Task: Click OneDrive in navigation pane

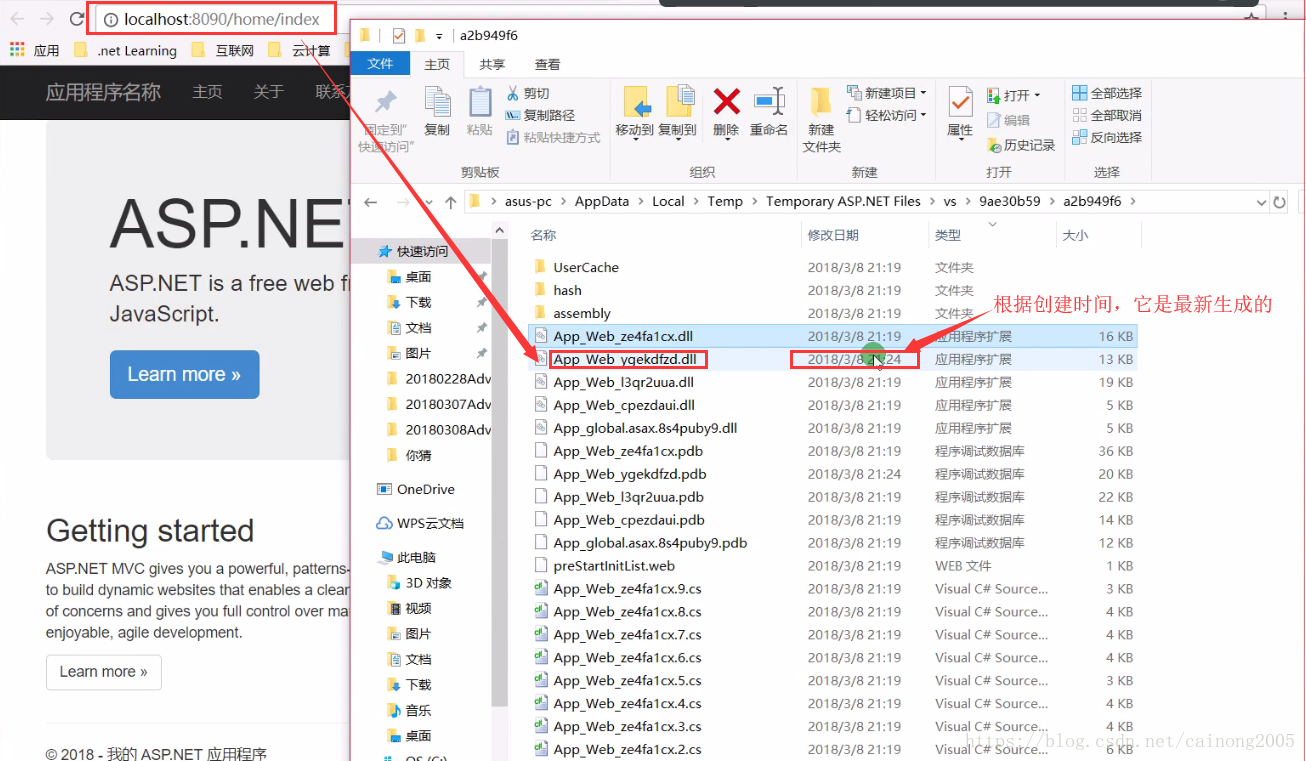Action: click(x=416, y=489)
